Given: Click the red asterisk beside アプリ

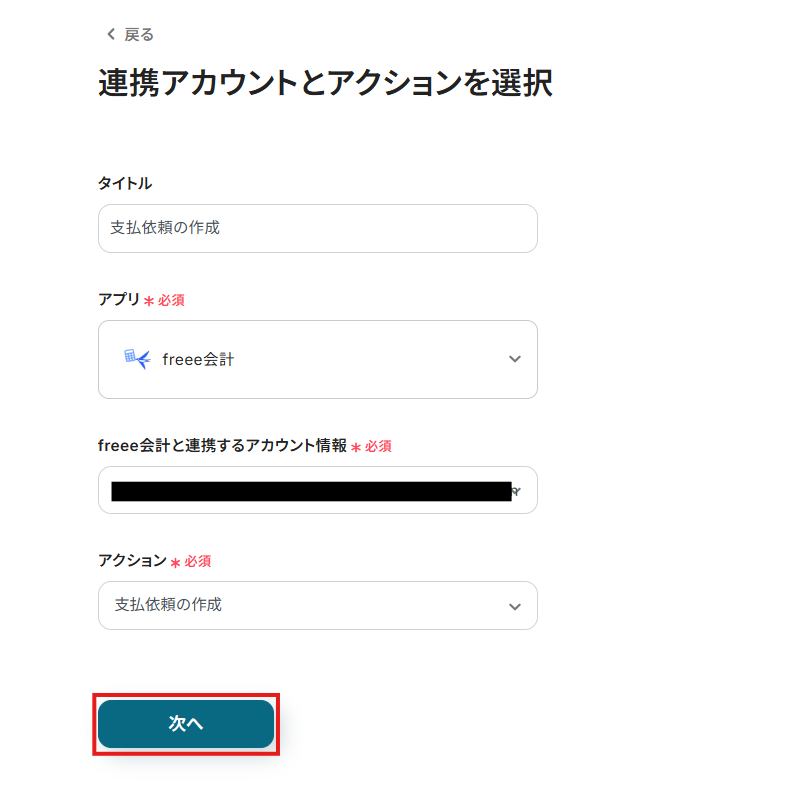Looking at the screenshot, I should pos(149,301).
